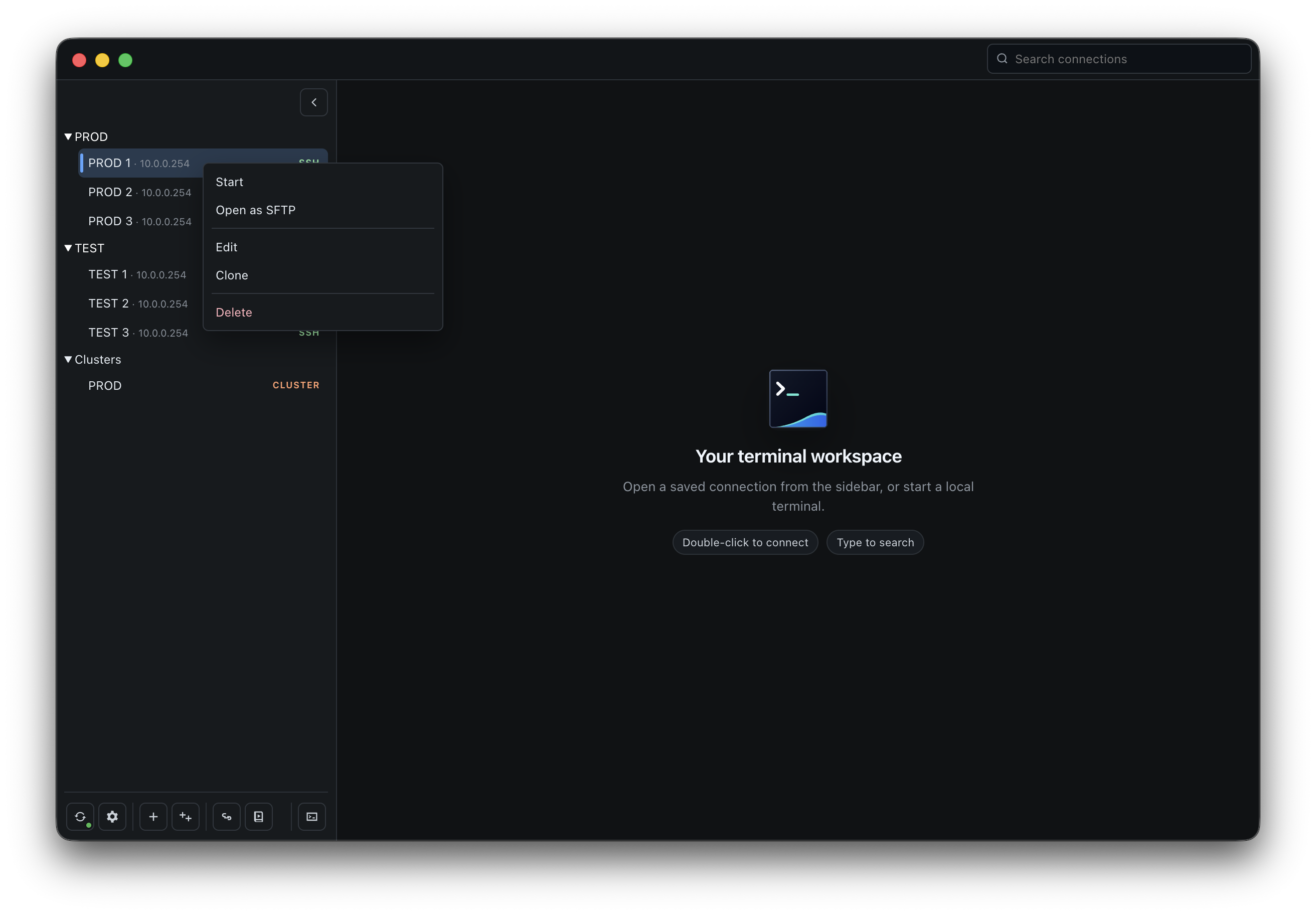1316x915 pixels.
Task: Click the SSH badge on TEST 3
Action: coord(309,334)
